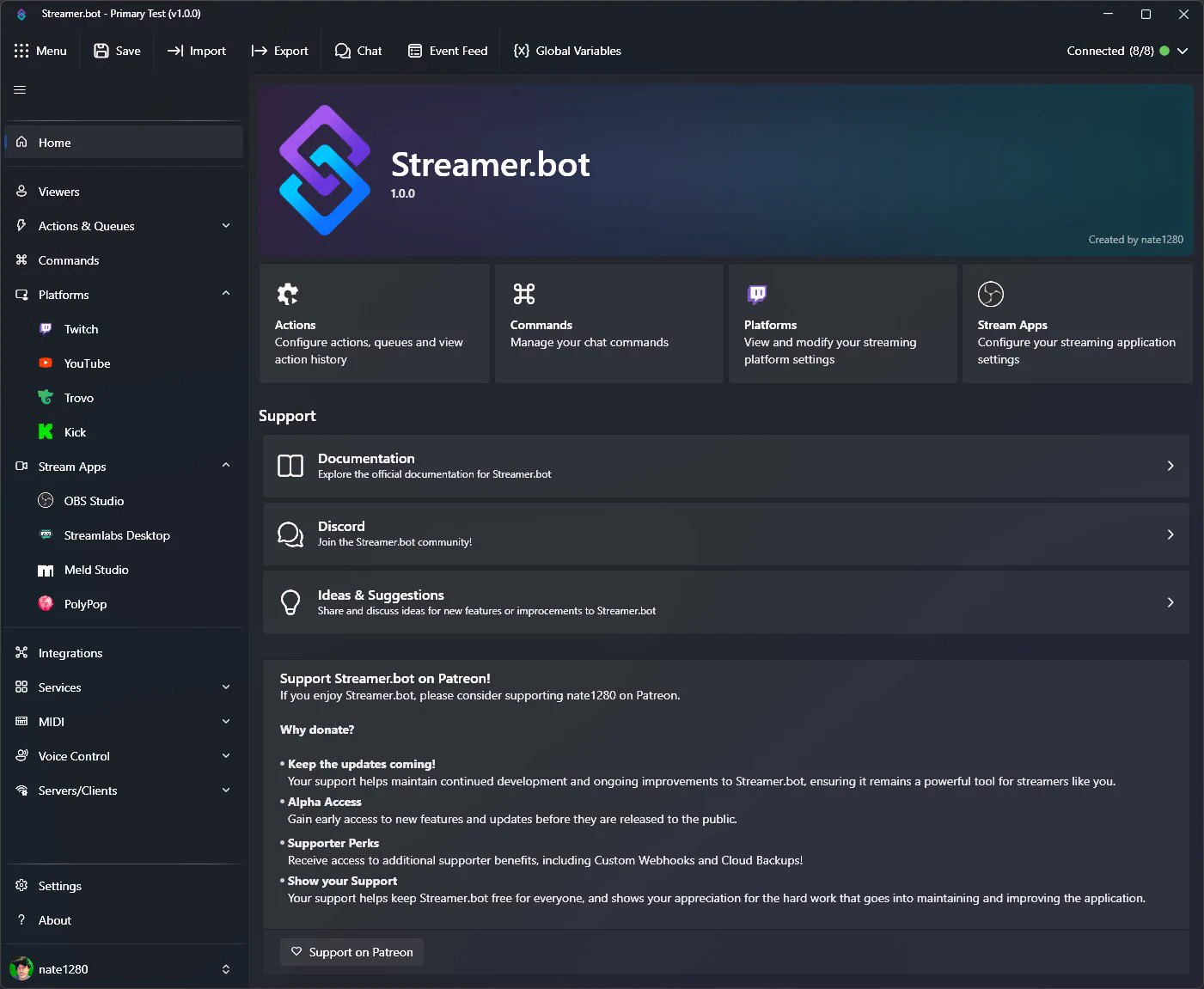Click the Actions gear card
The width and height of the screenshot is (1204, 989).
[375, 323]
